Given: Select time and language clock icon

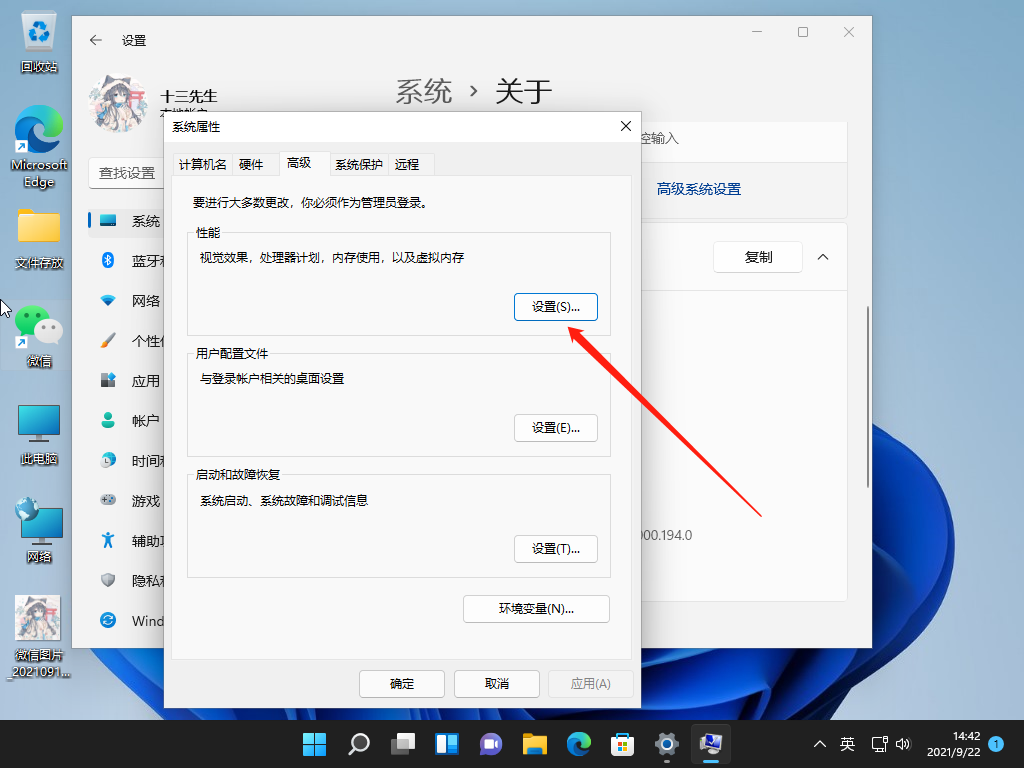Looking at the screenshot, I should click(108, 460).
